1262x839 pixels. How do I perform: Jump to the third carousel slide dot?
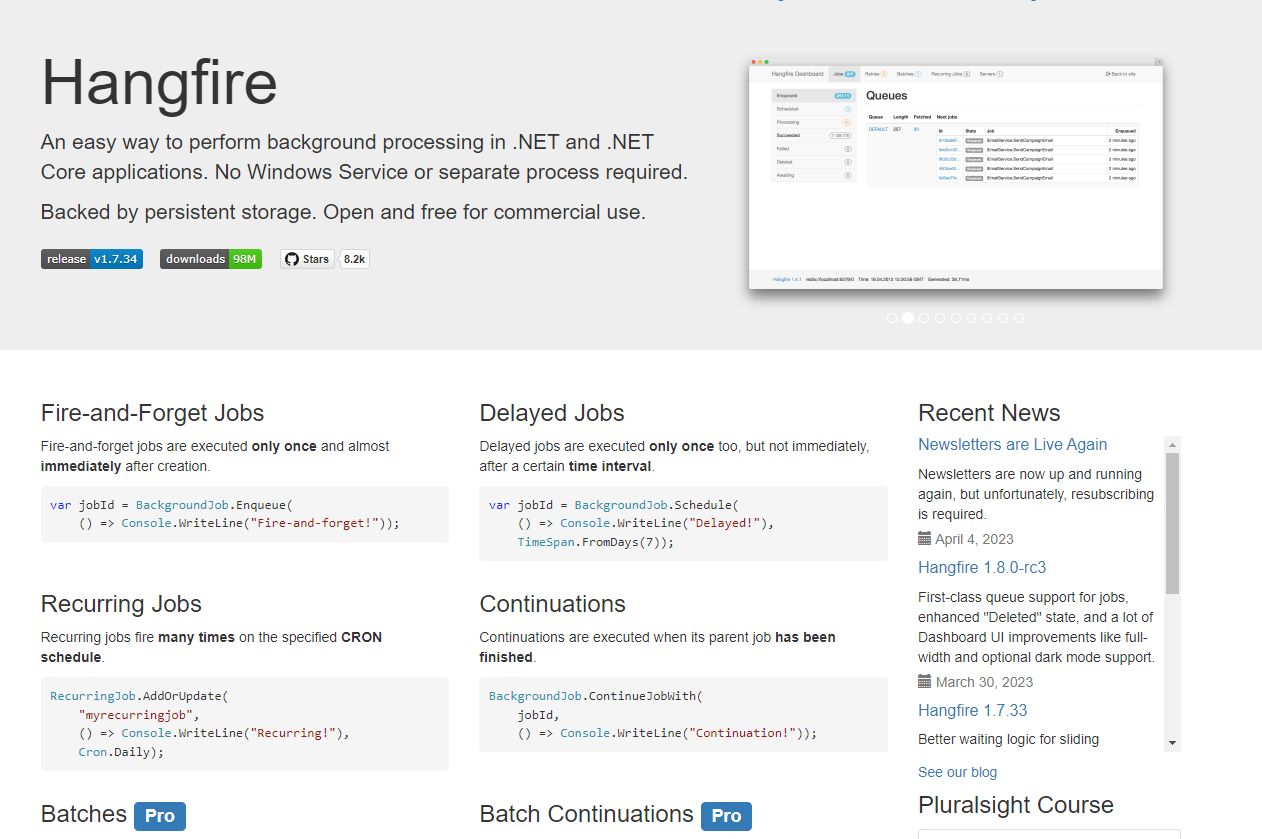[924, 318]
